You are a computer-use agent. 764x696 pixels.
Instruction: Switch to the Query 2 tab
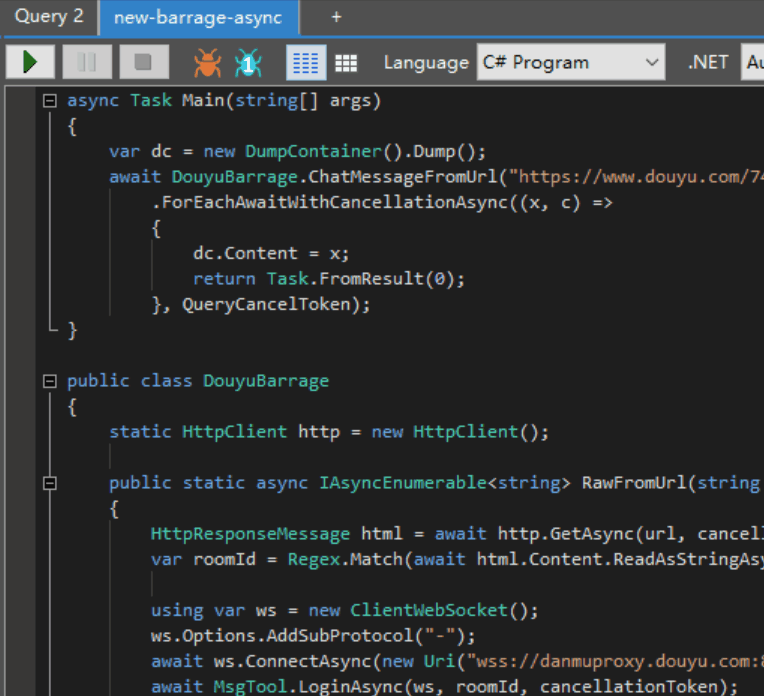[x=49, y=17]
